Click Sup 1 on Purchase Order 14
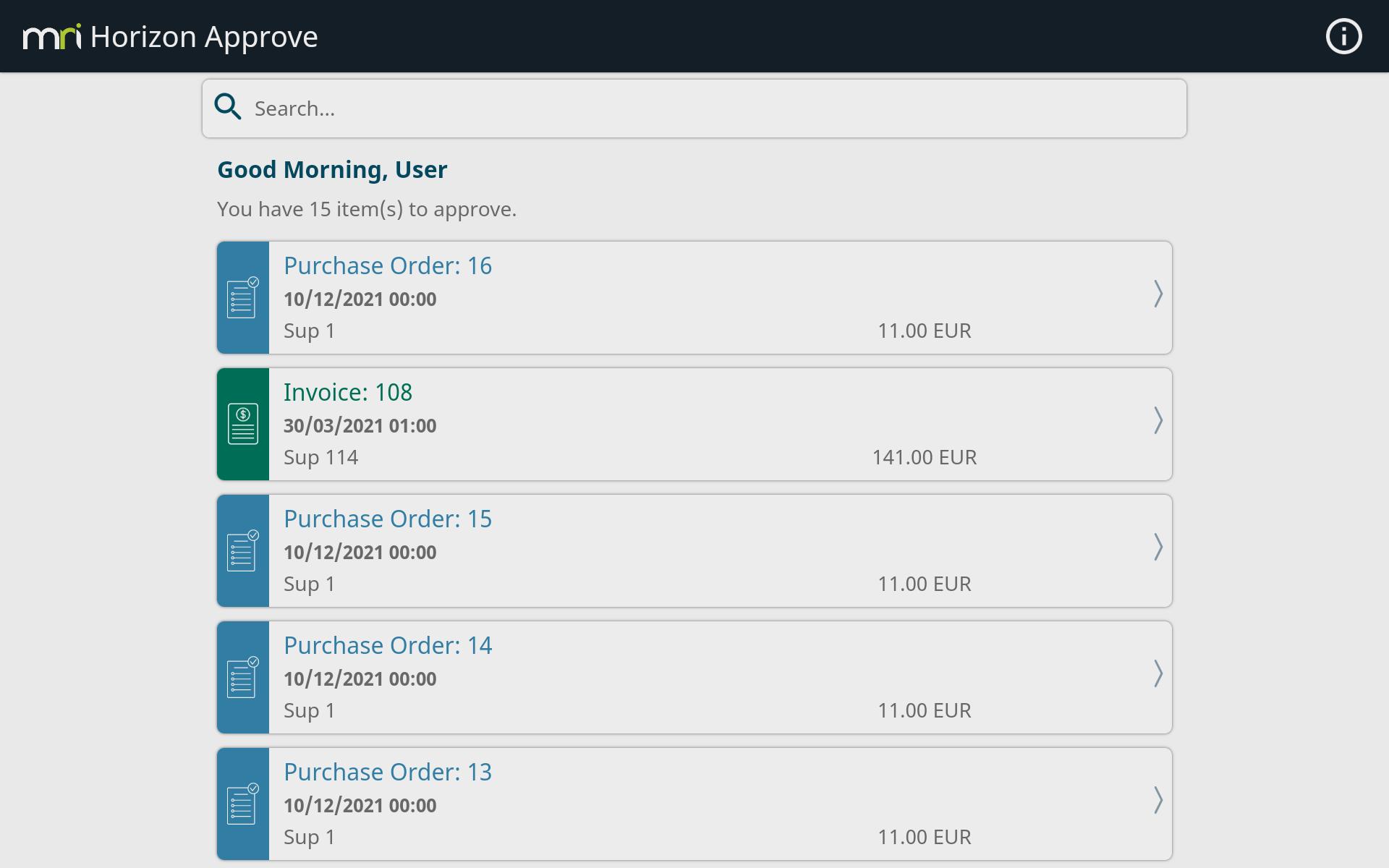 click(x=309, y=710)
